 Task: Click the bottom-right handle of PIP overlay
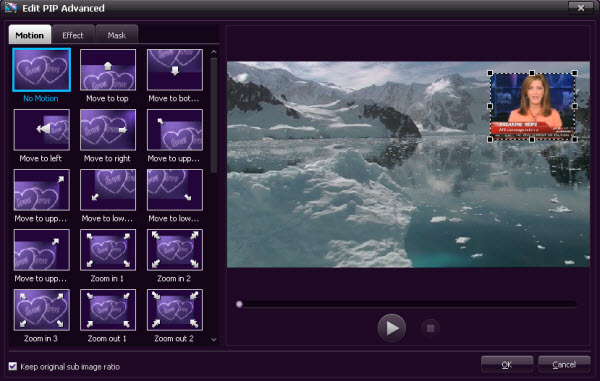(x=575, y=140)
